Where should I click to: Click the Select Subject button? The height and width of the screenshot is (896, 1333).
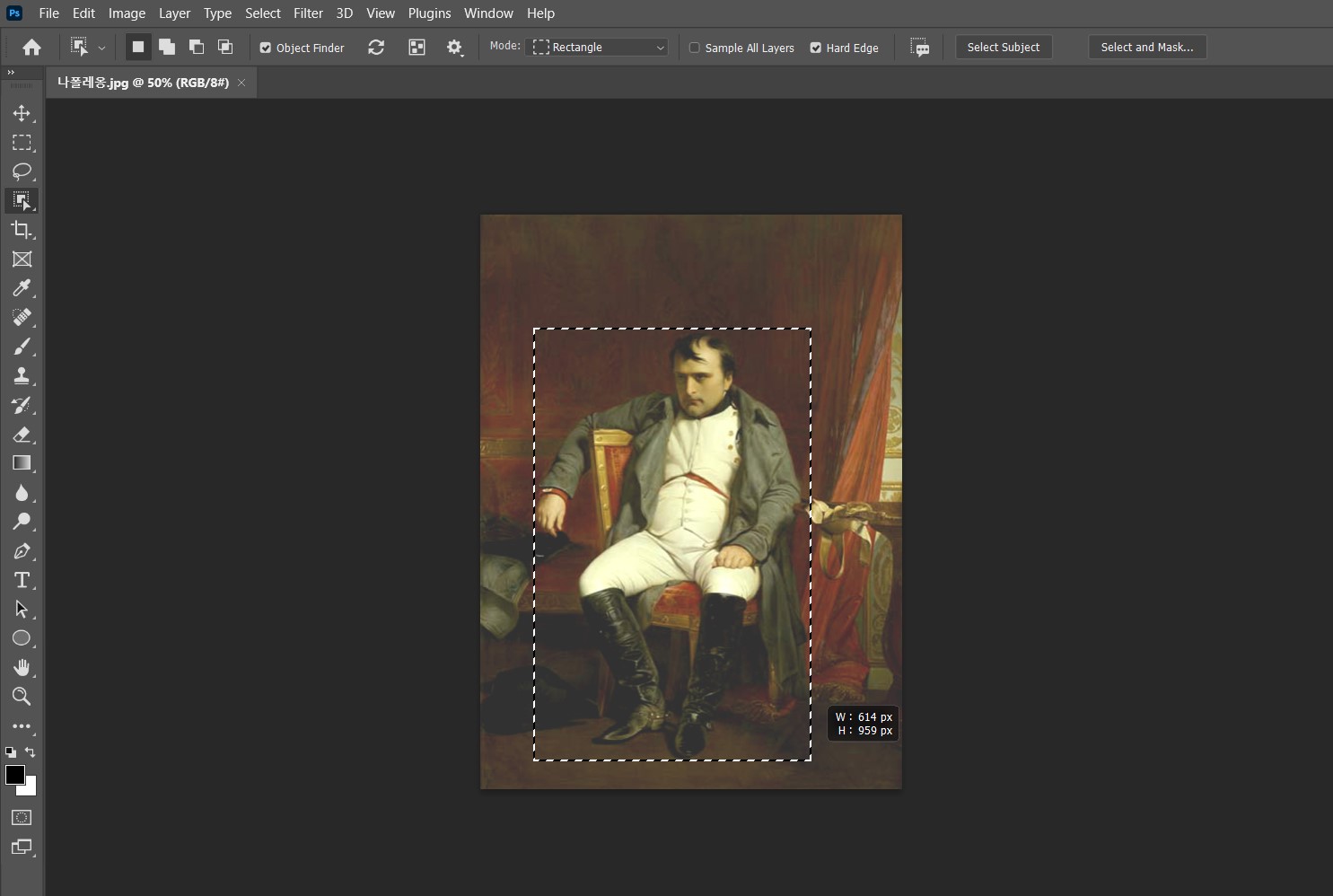[1004, 48]
